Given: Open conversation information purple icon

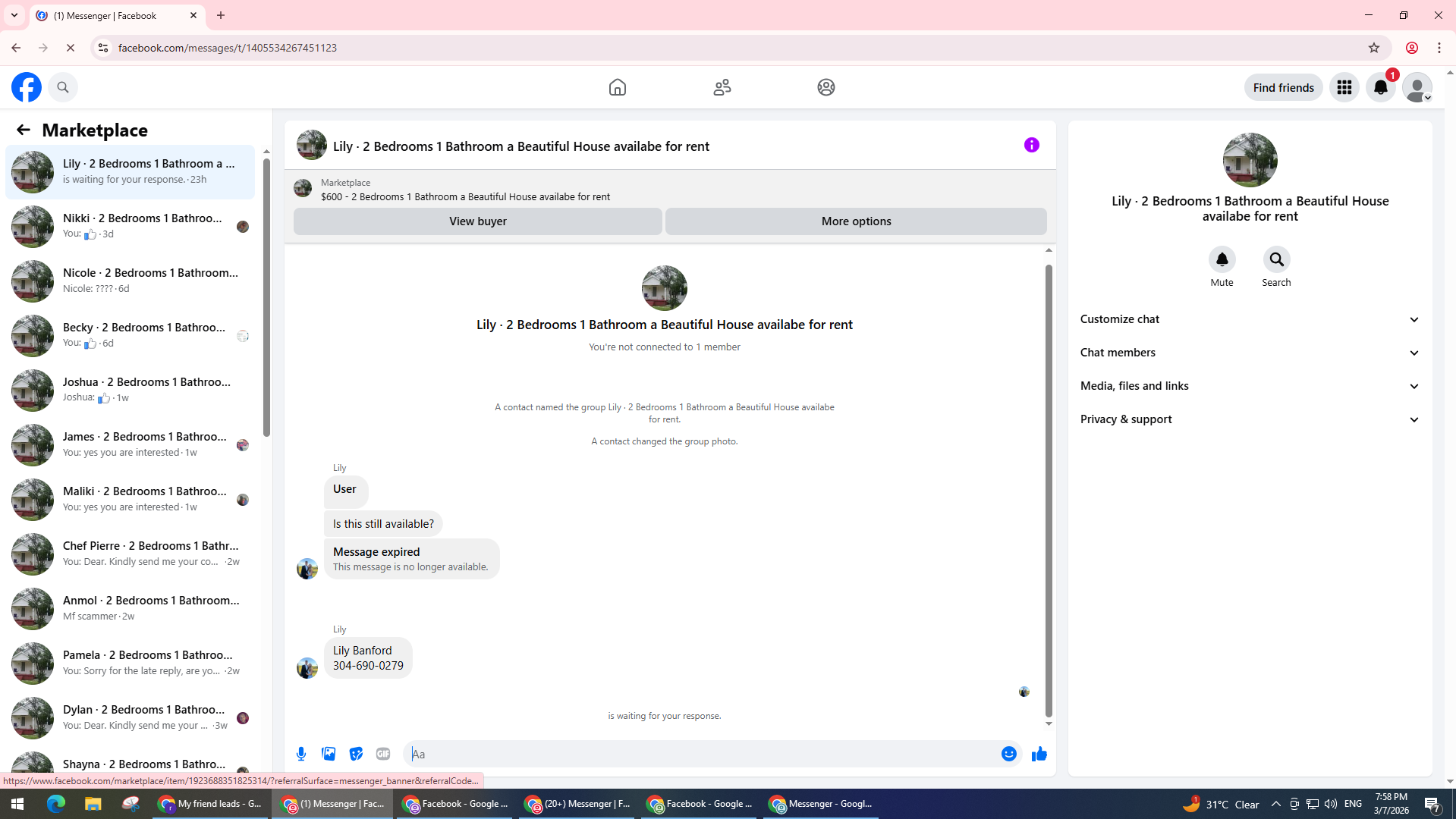Looking at the screenshot, I should (1032, 145).
